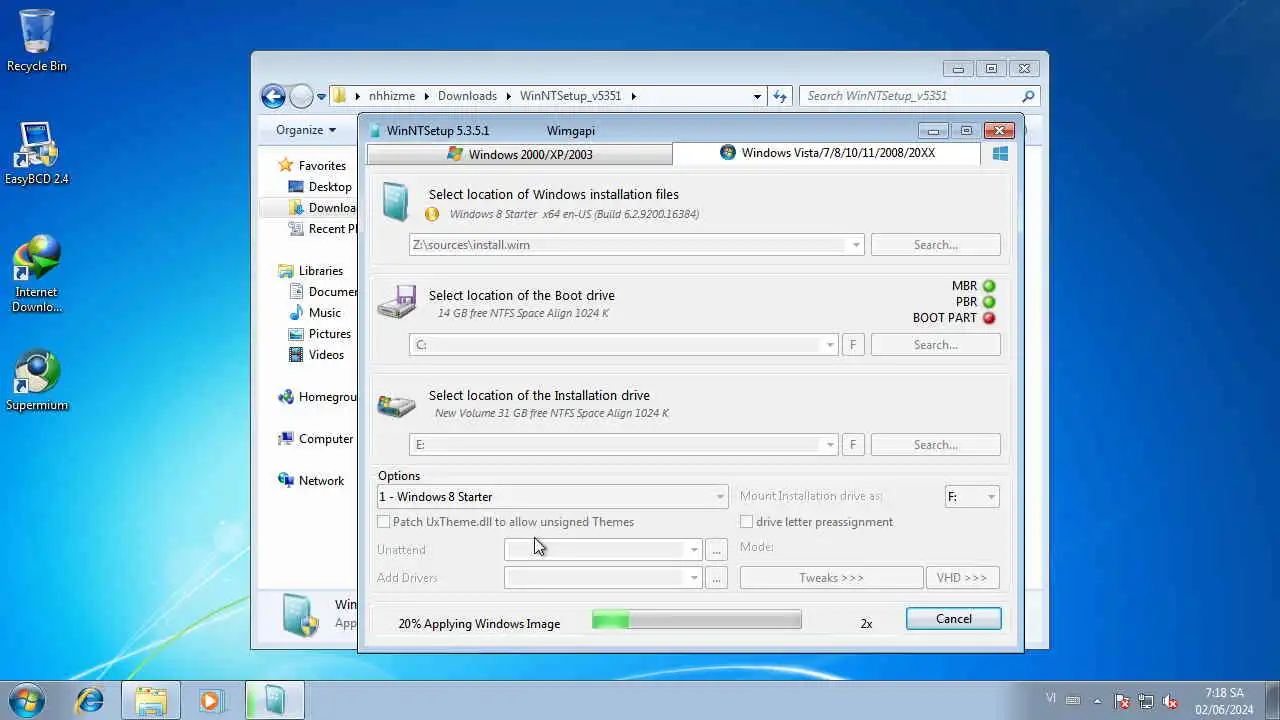
Task: Open Internet Download Manager desktop icon
Action: pyautogui.click(x=37, y=273)
